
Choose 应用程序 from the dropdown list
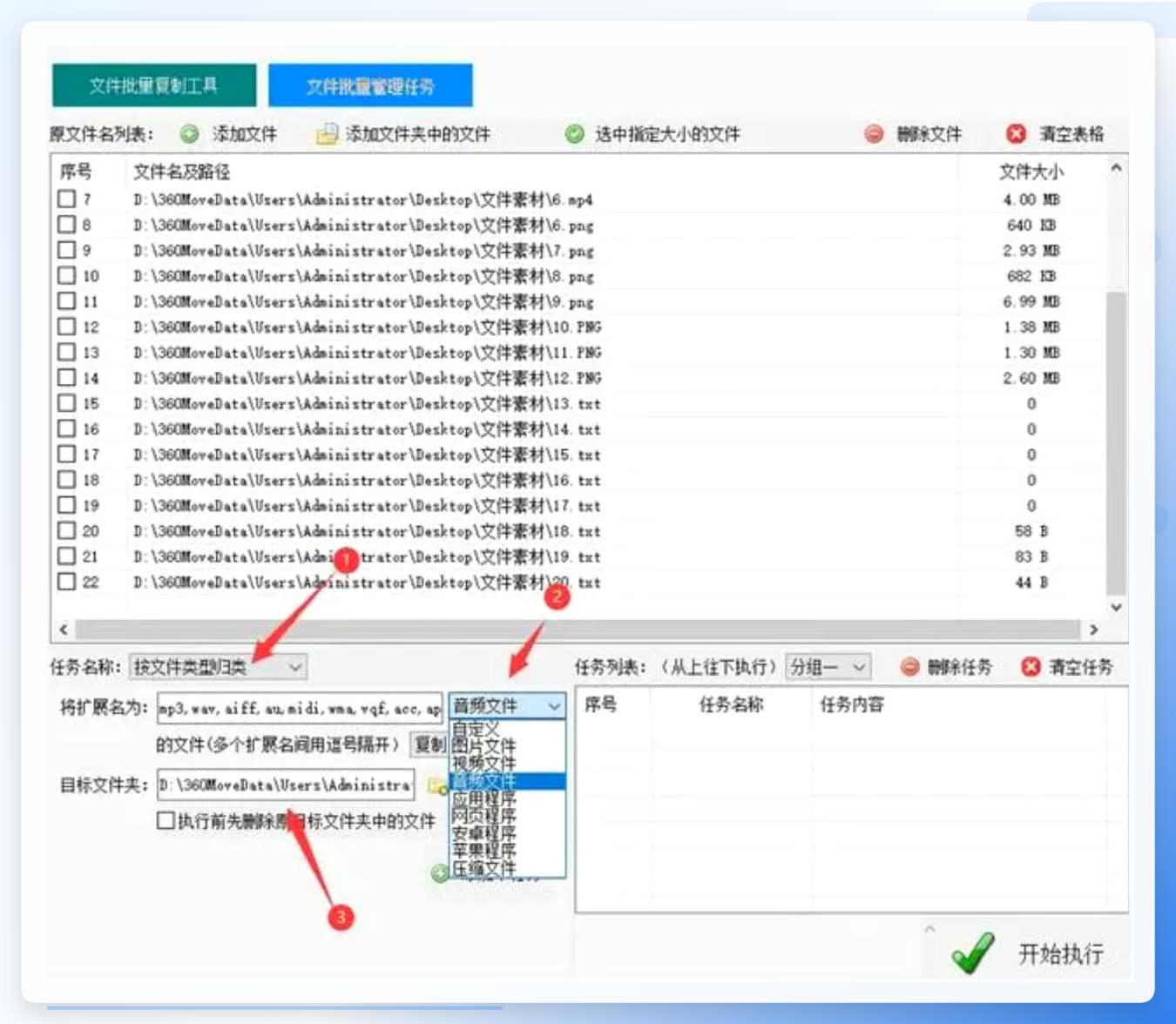[507, 798]
